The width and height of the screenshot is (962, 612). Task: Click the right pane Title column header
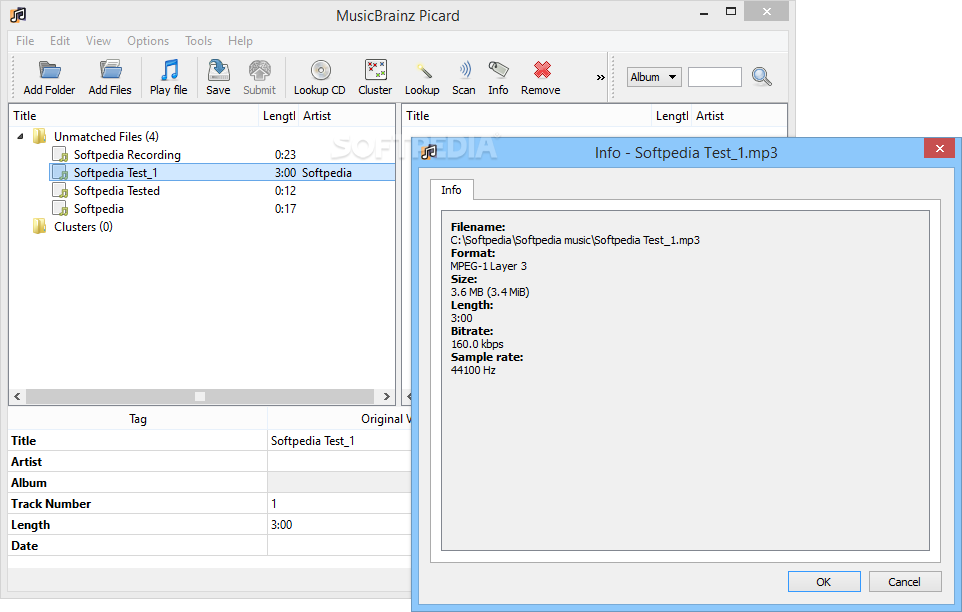527,116
